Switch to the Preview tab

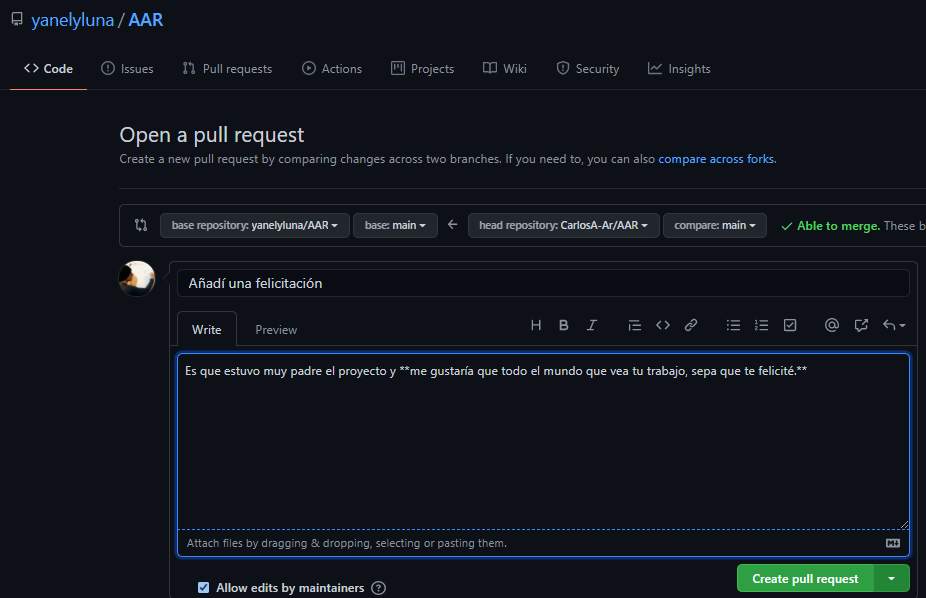point(276,329)
